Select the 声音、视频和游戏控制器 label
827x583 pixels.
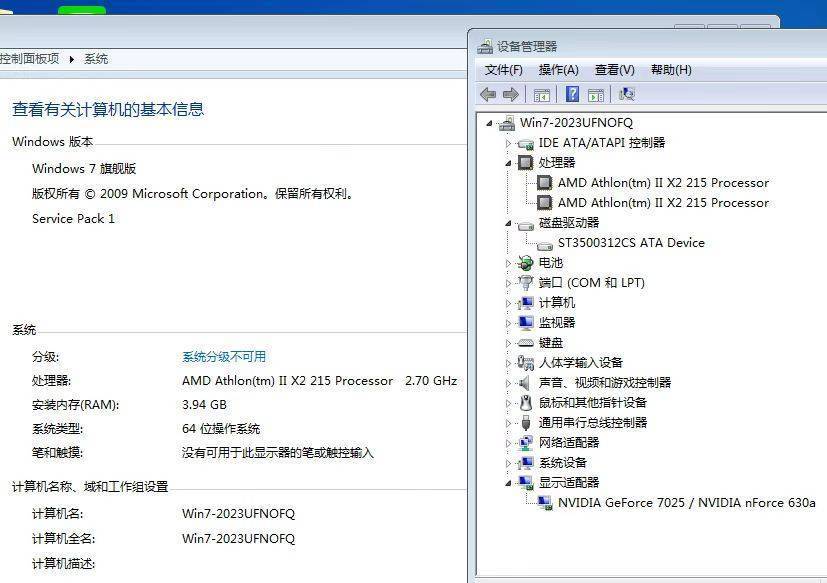605,383
